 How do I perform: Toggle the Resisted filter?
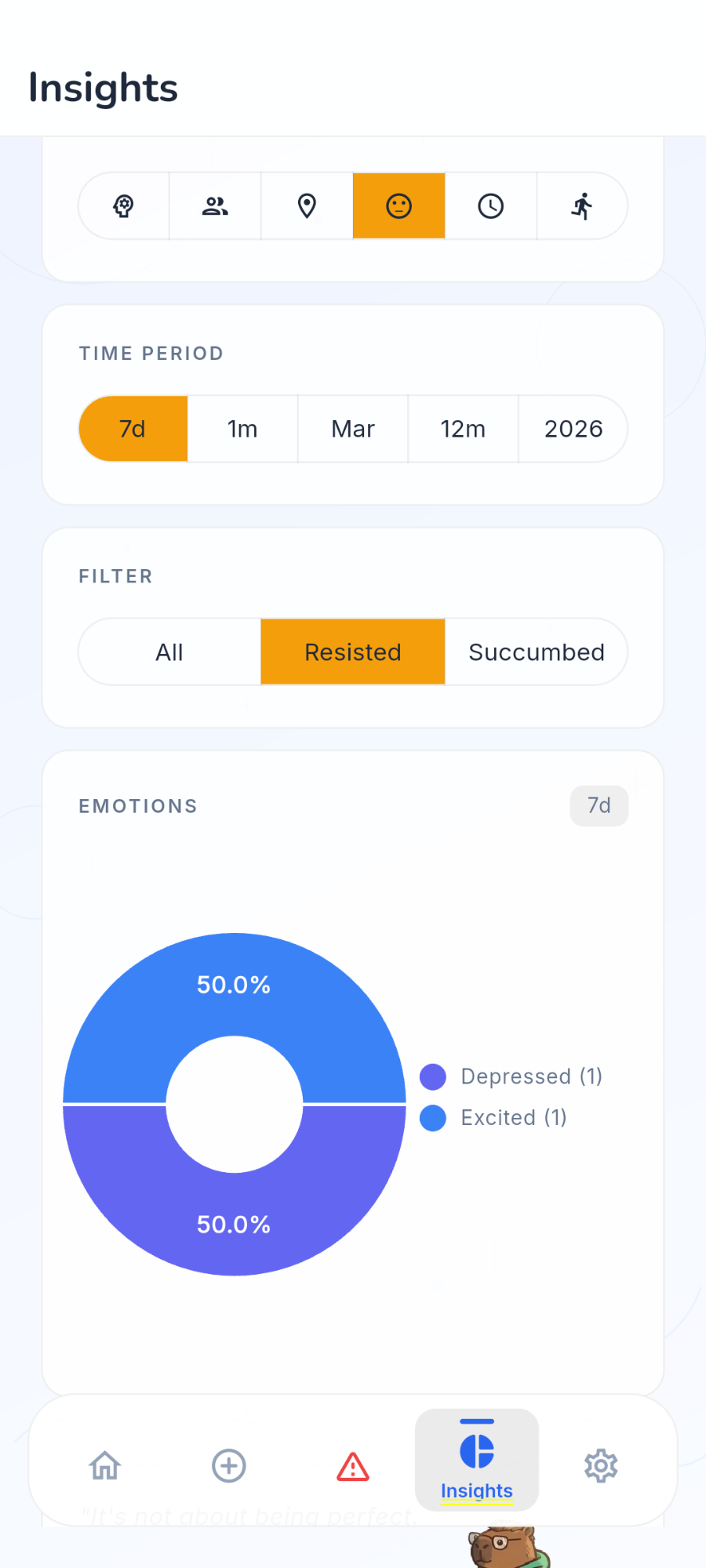click(x=352, y=652)
